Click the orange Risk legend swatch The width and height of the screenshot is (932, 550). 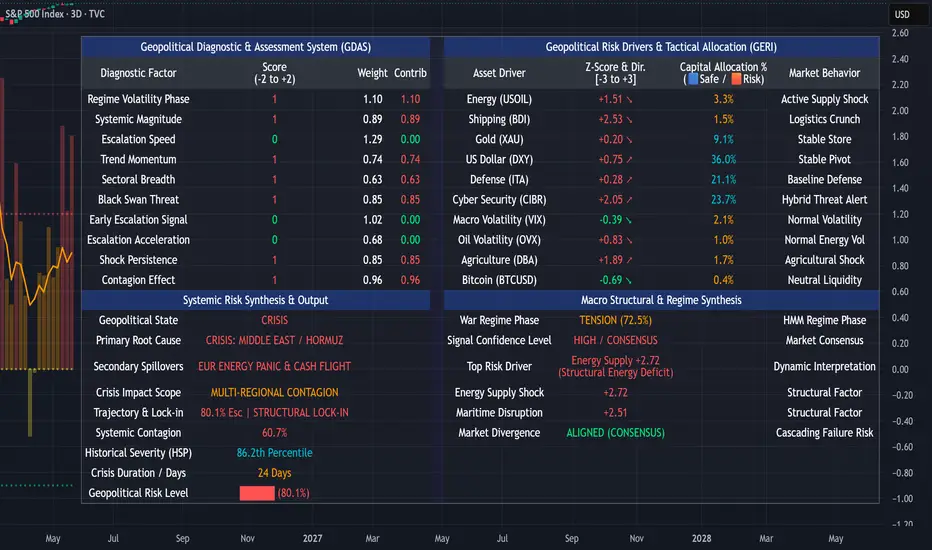pyautogui.click(x=736, y=78)
